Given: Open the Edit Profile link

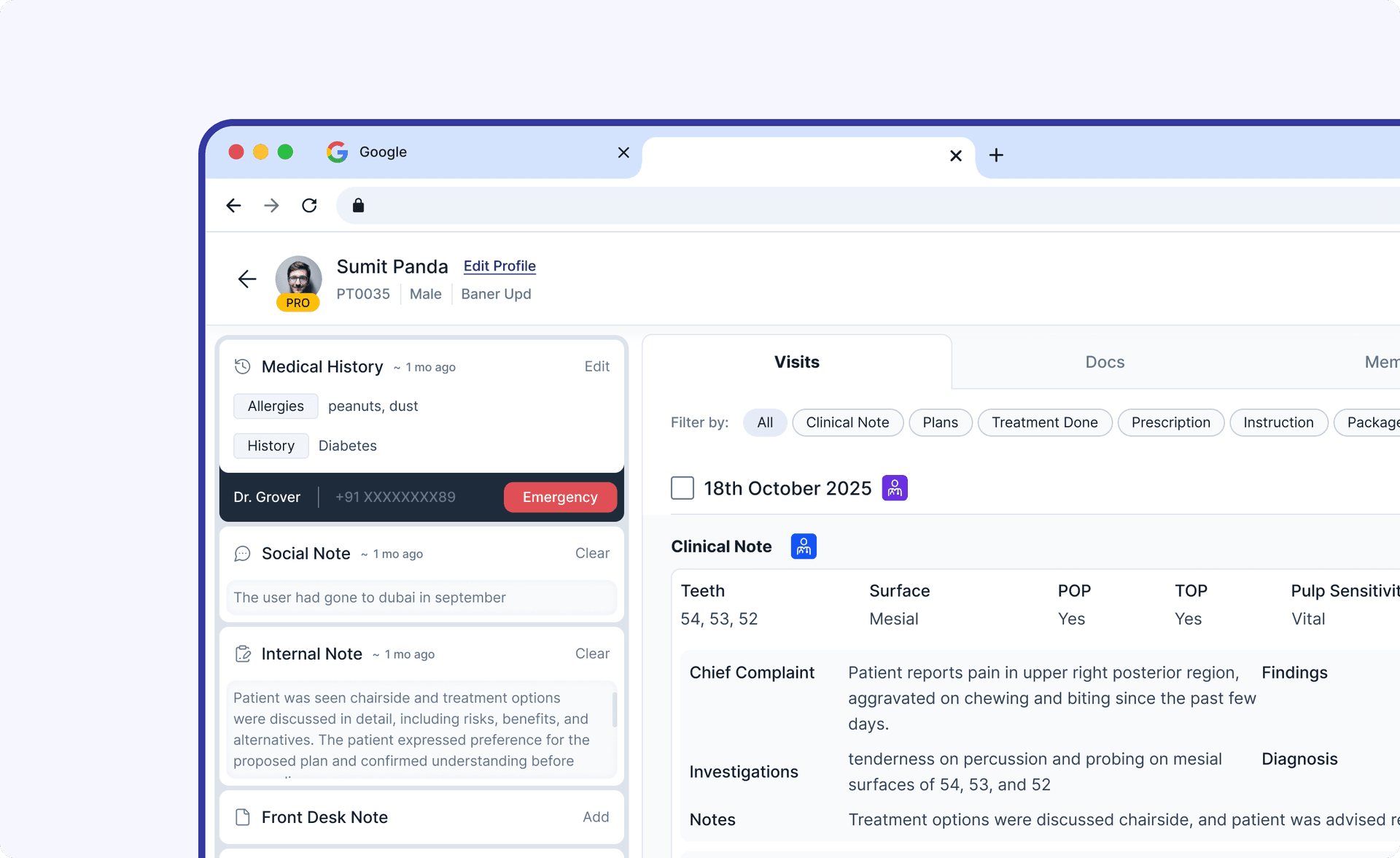Looking at the screenshot, I should point(499,266).
